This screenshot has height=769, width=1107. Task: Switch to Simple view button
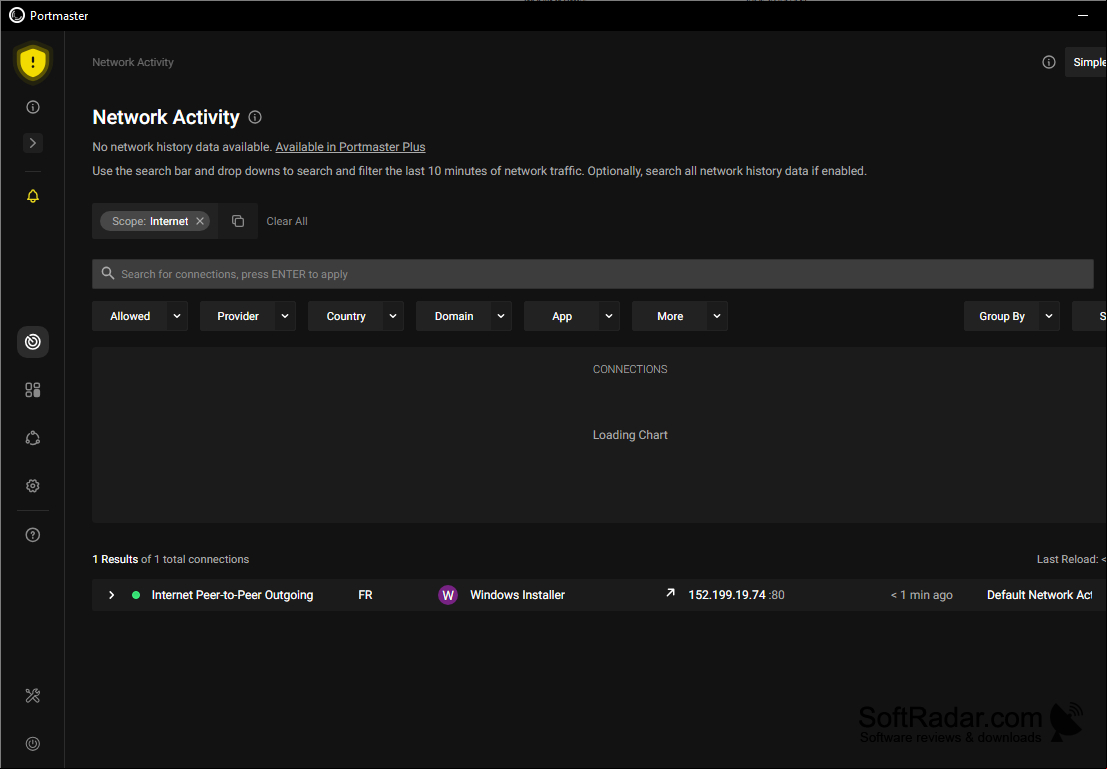1087,62
